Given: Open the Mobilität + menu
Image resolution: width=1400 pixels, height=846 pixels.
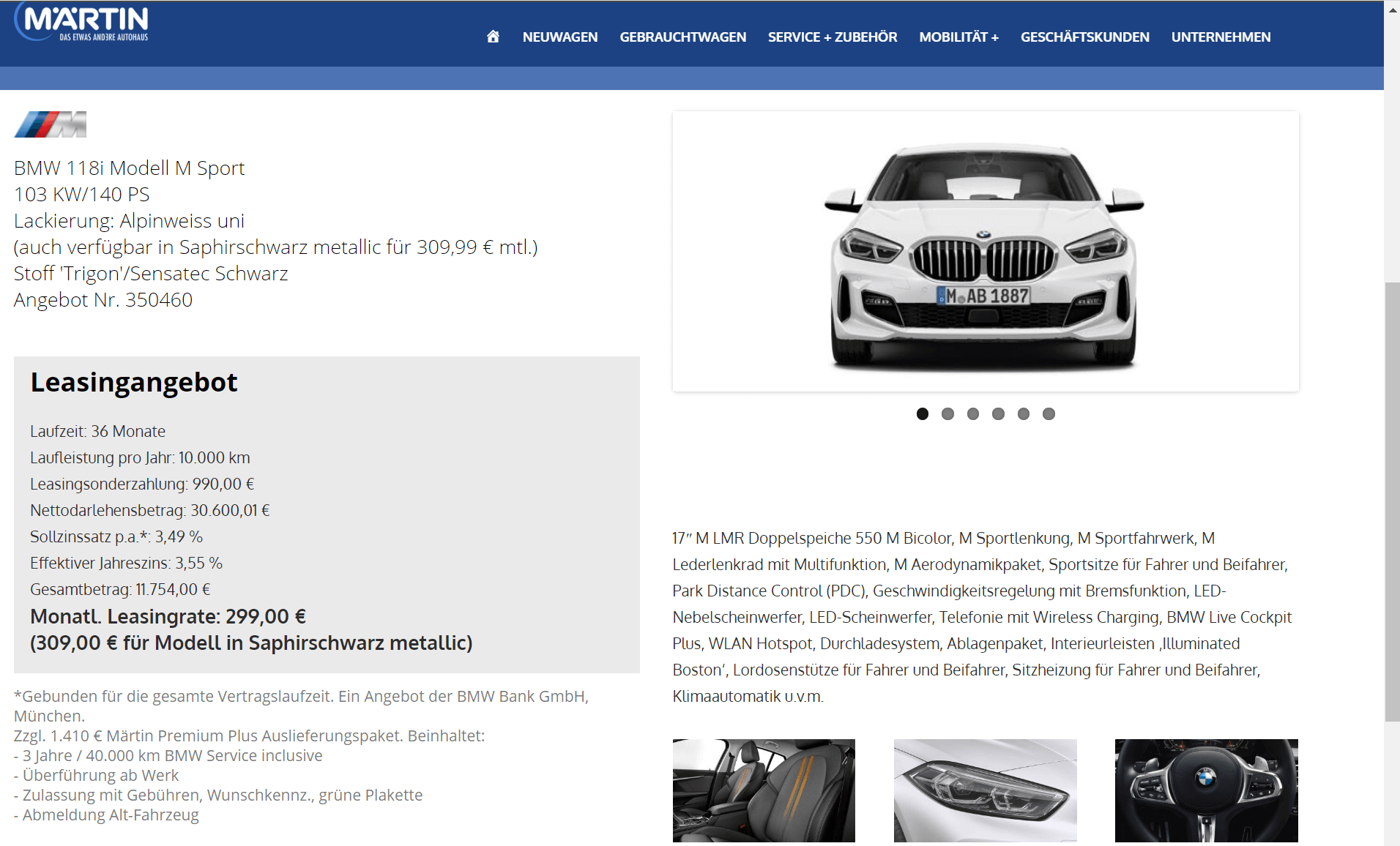Looking at the screenshot, I should click(x=959, y=37).
